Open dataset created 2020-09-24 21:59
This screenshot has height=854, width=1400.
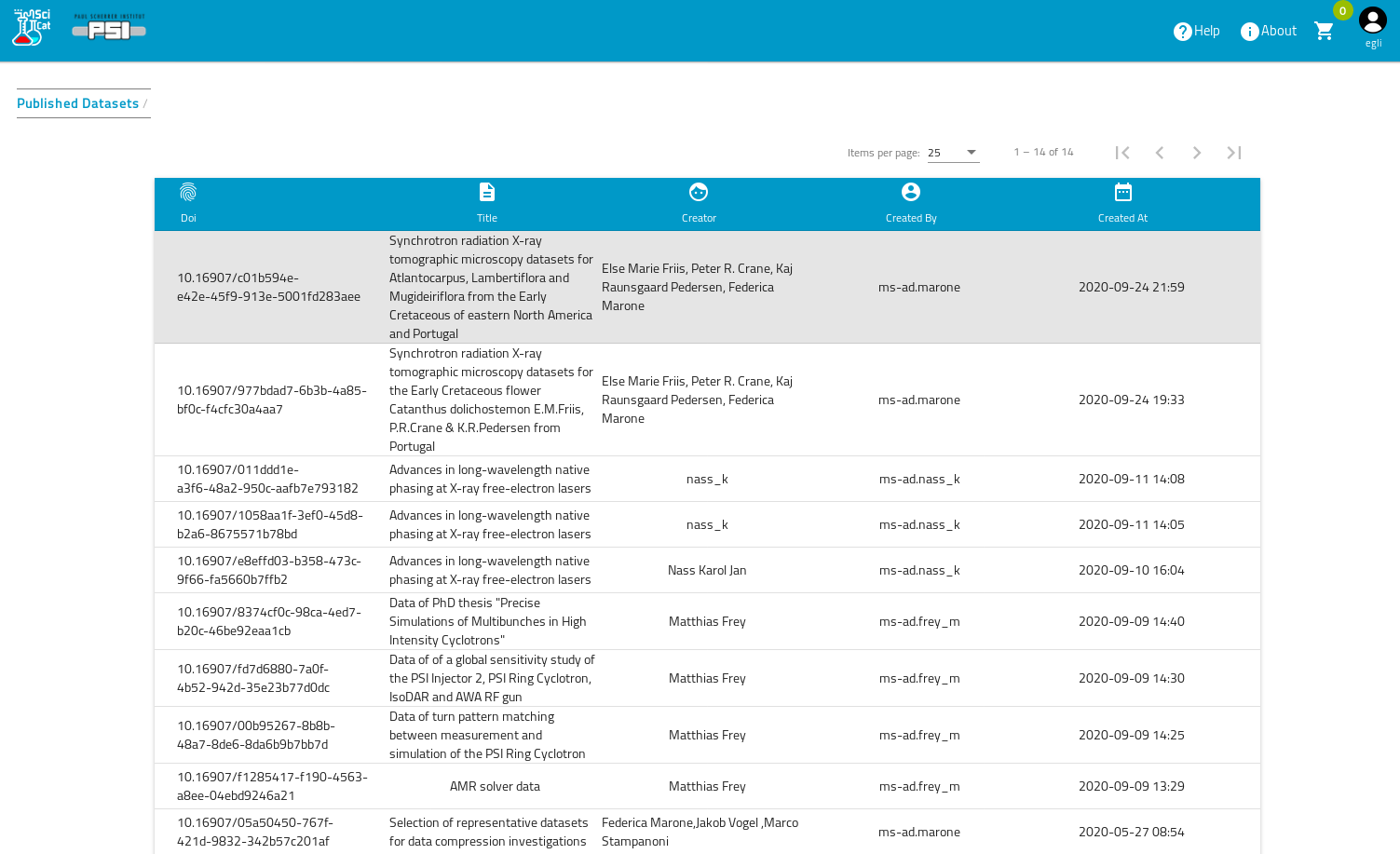tap(1131, 287)
